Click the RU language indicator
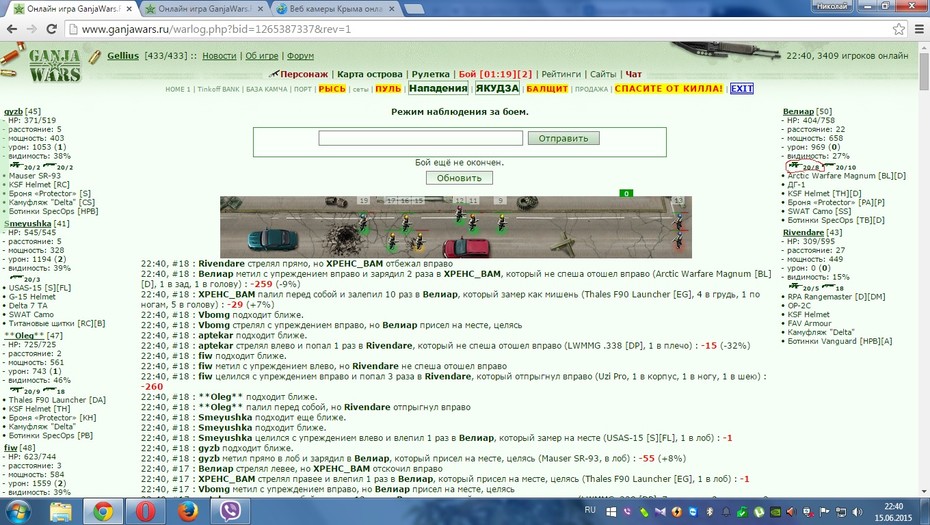Viewport: 930px width, 525px height. coord(590,510)
